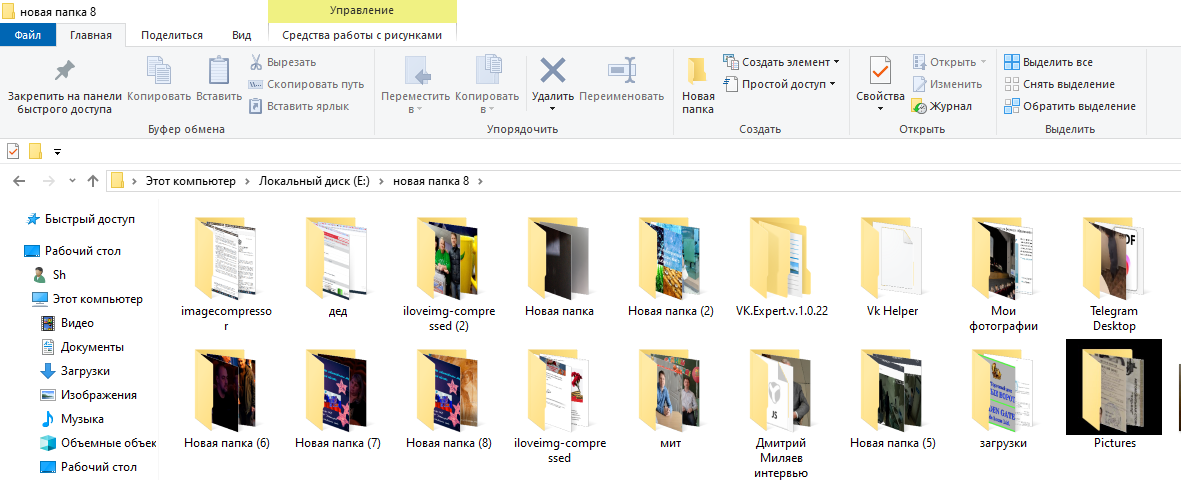Go up one level with the up arrow

point(93,181)
